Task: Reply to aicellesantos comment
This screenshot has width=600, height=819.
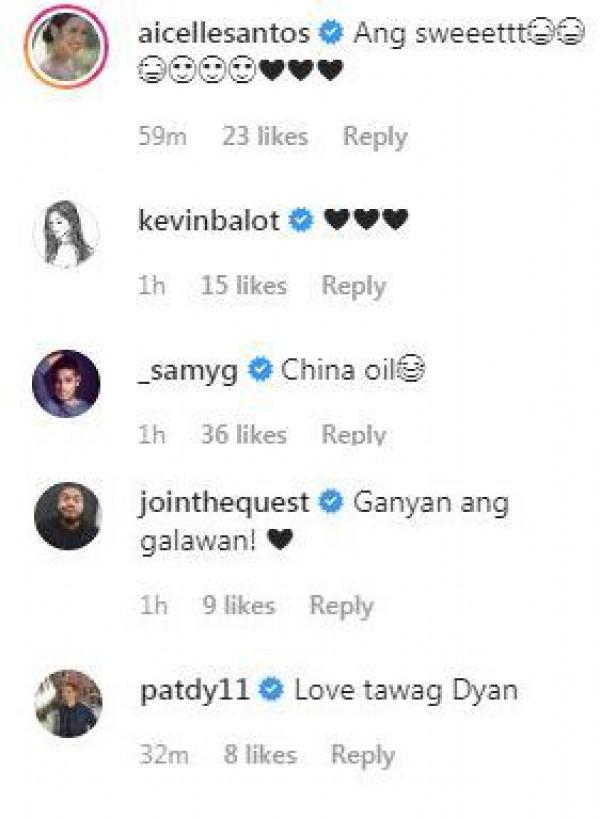Action: 375,137
